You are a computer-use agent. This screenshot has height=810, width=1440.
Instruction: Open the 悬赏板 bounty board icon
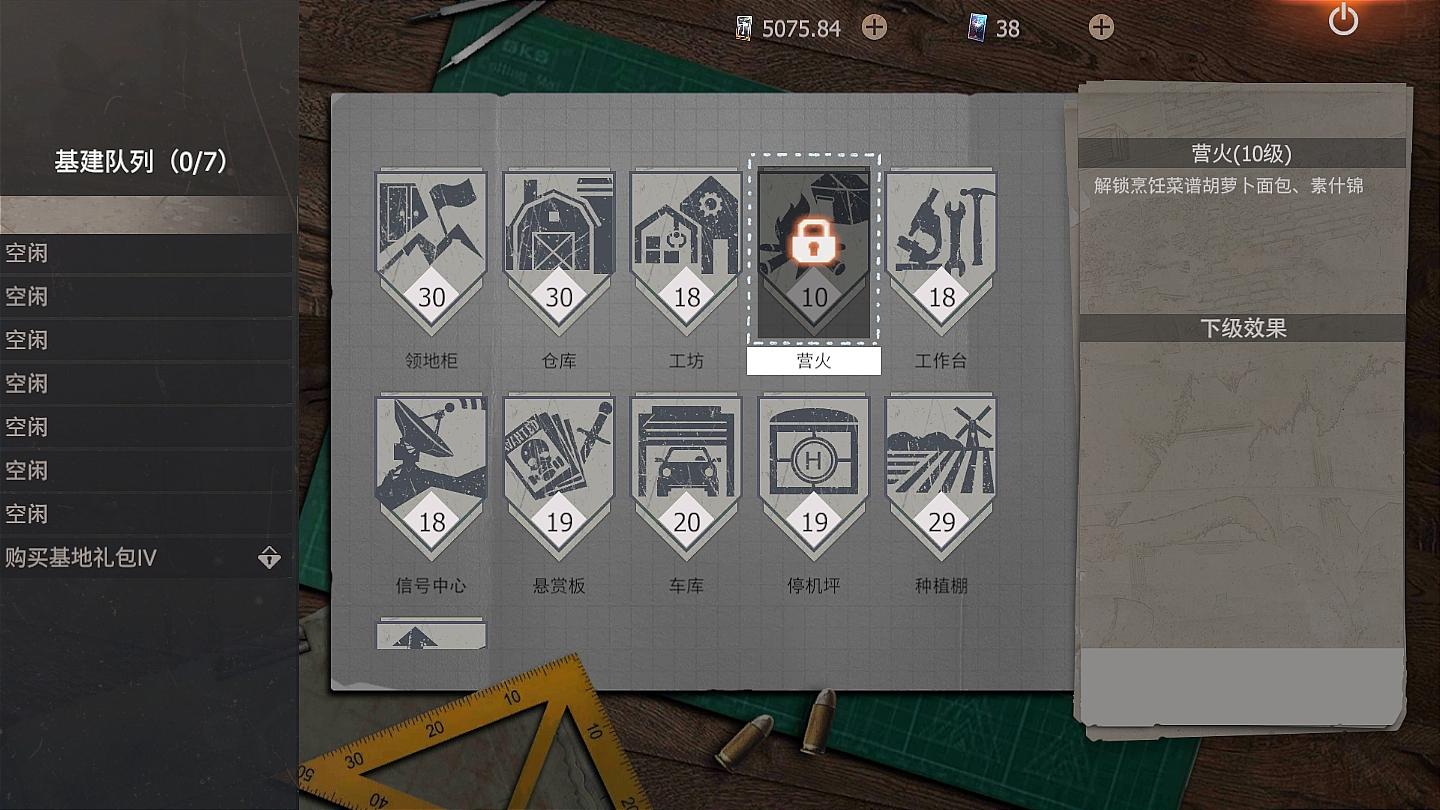559,477
